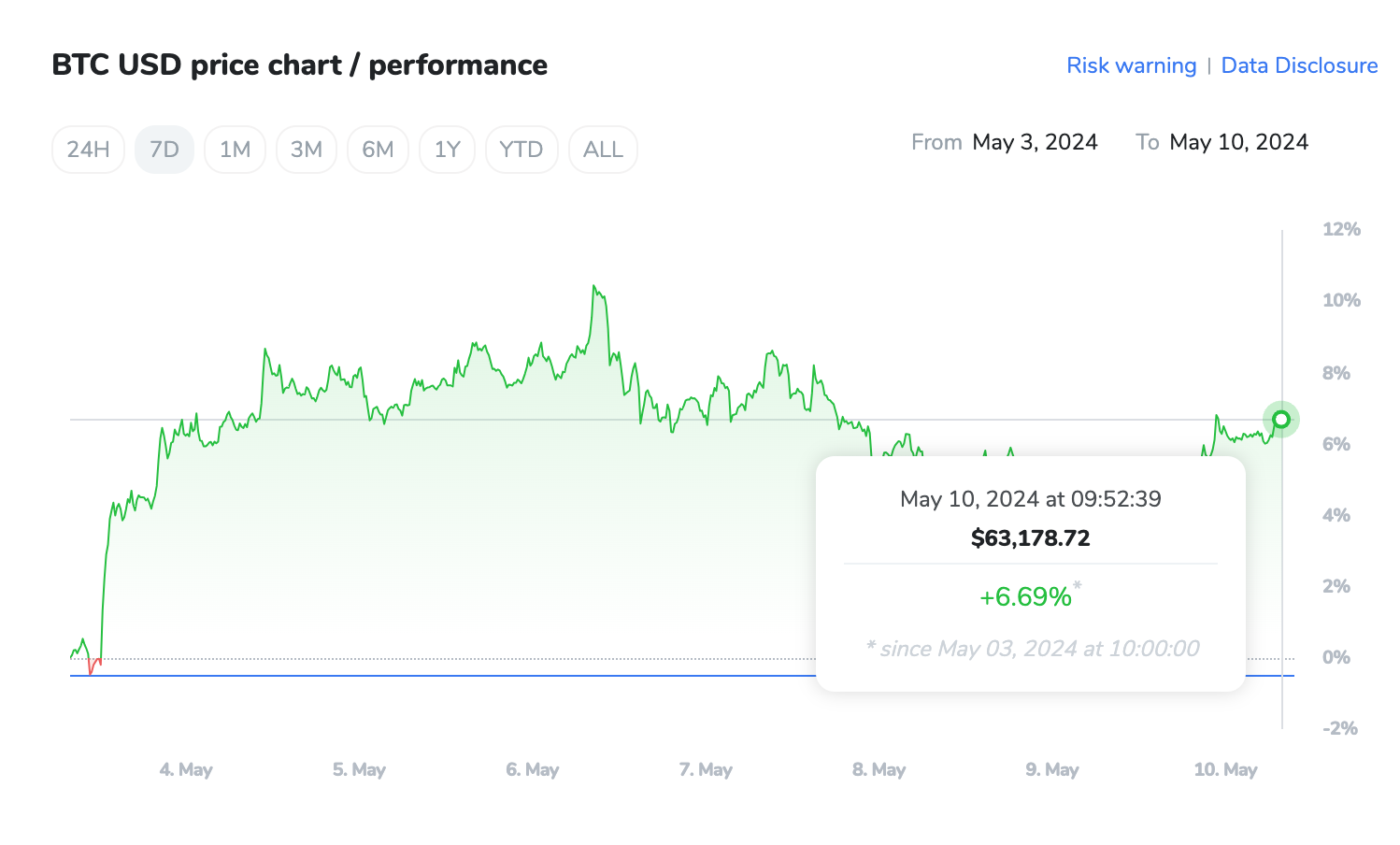Open the Risk warning link
The height and width of the screenshot is (845, 1400).
coord(1131,65)
